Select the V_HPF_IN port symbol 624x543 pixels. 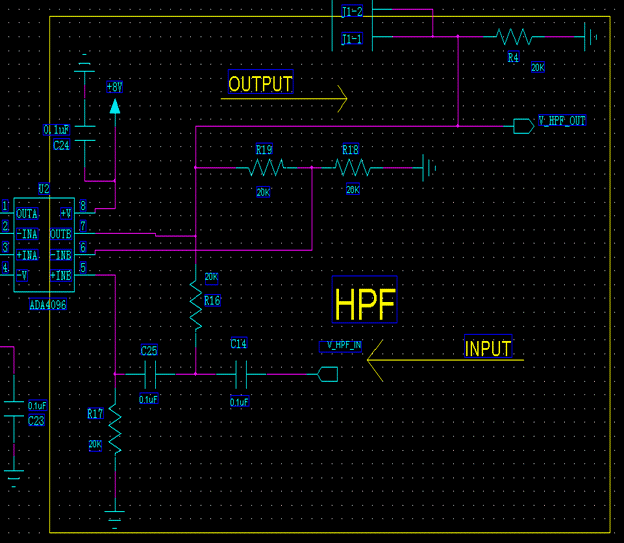327,375
